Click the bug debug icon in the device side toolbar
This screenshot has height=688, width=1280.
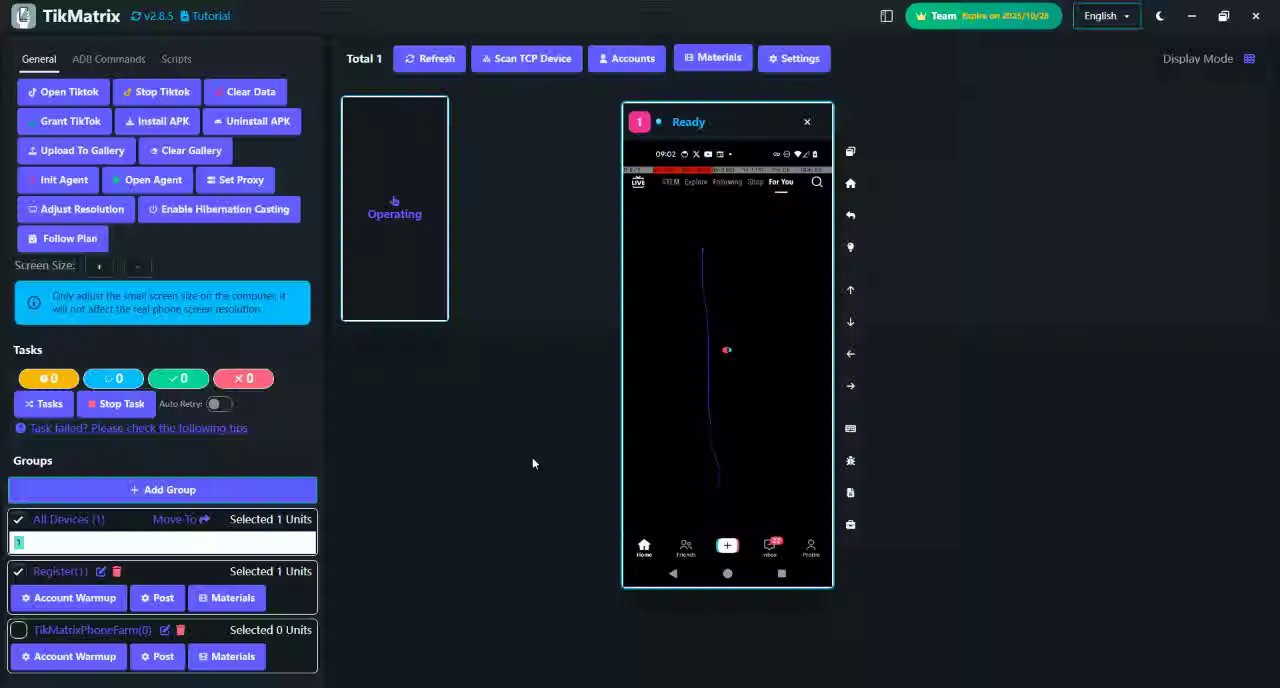tap(850, 461)
